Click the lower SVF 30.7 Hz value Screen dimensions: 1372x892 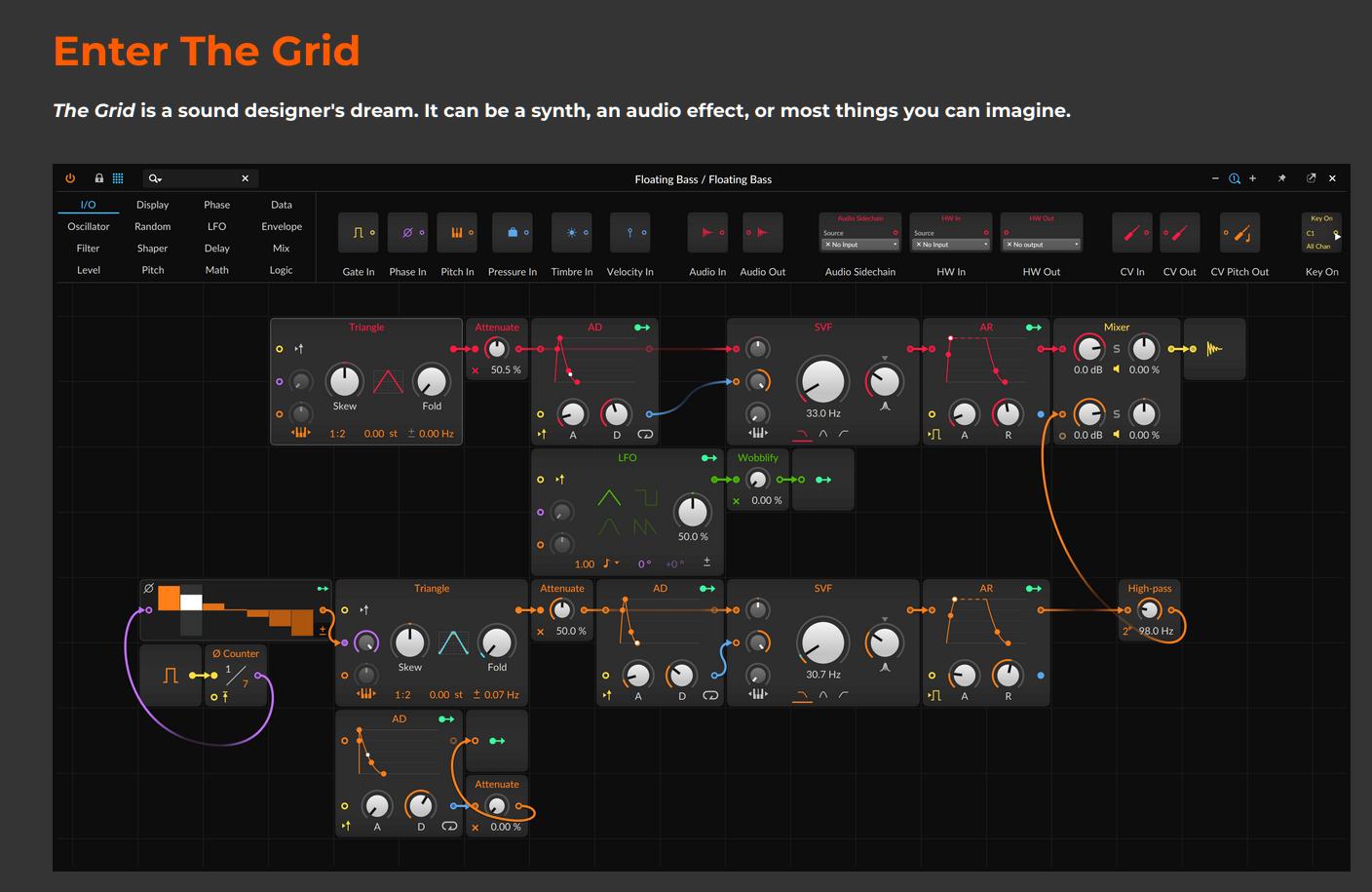[822, 675]
